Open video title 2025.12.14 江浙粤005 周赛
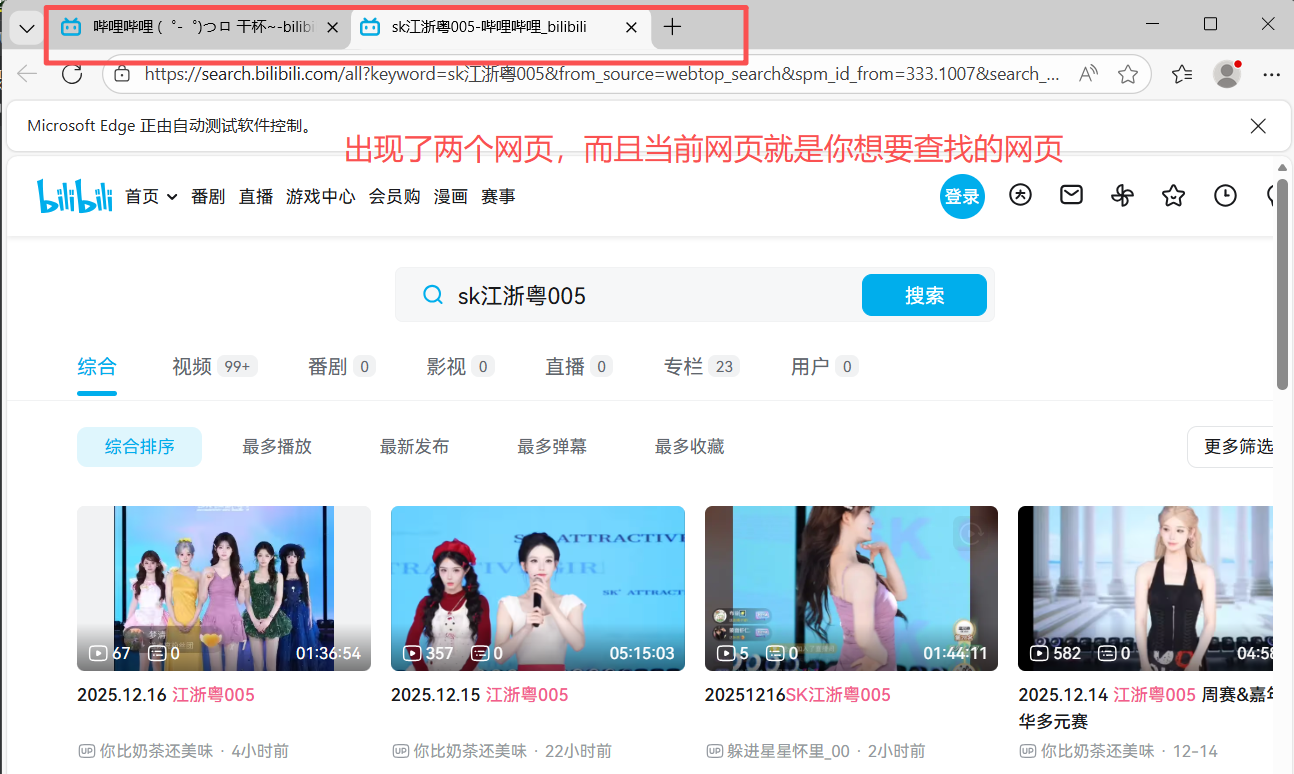 (x=1146, y=708)
